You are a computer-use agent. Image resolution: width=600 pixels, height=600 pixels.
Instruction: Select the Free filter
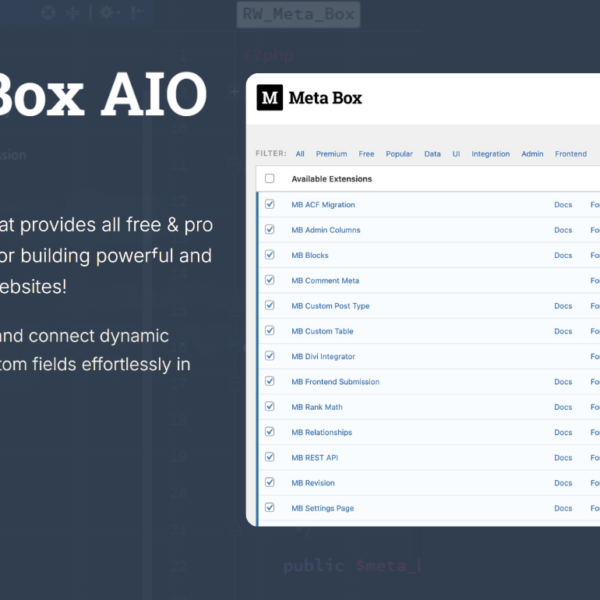(366, 154)
